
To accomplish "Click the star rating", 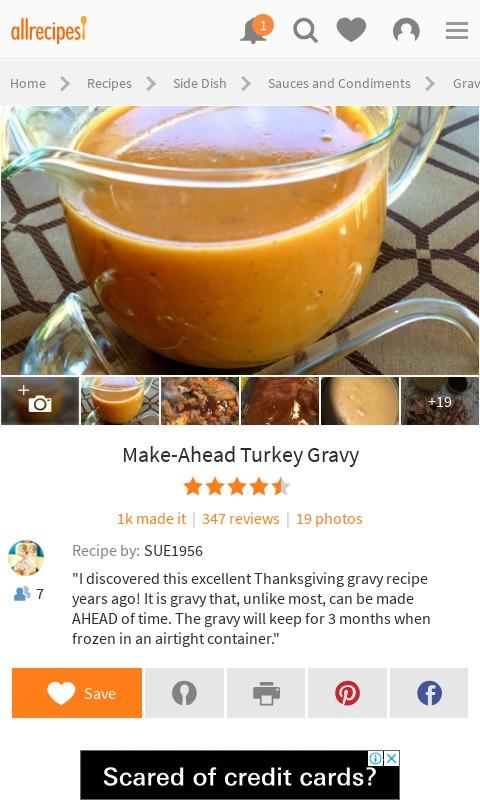I will coord(237,487).
